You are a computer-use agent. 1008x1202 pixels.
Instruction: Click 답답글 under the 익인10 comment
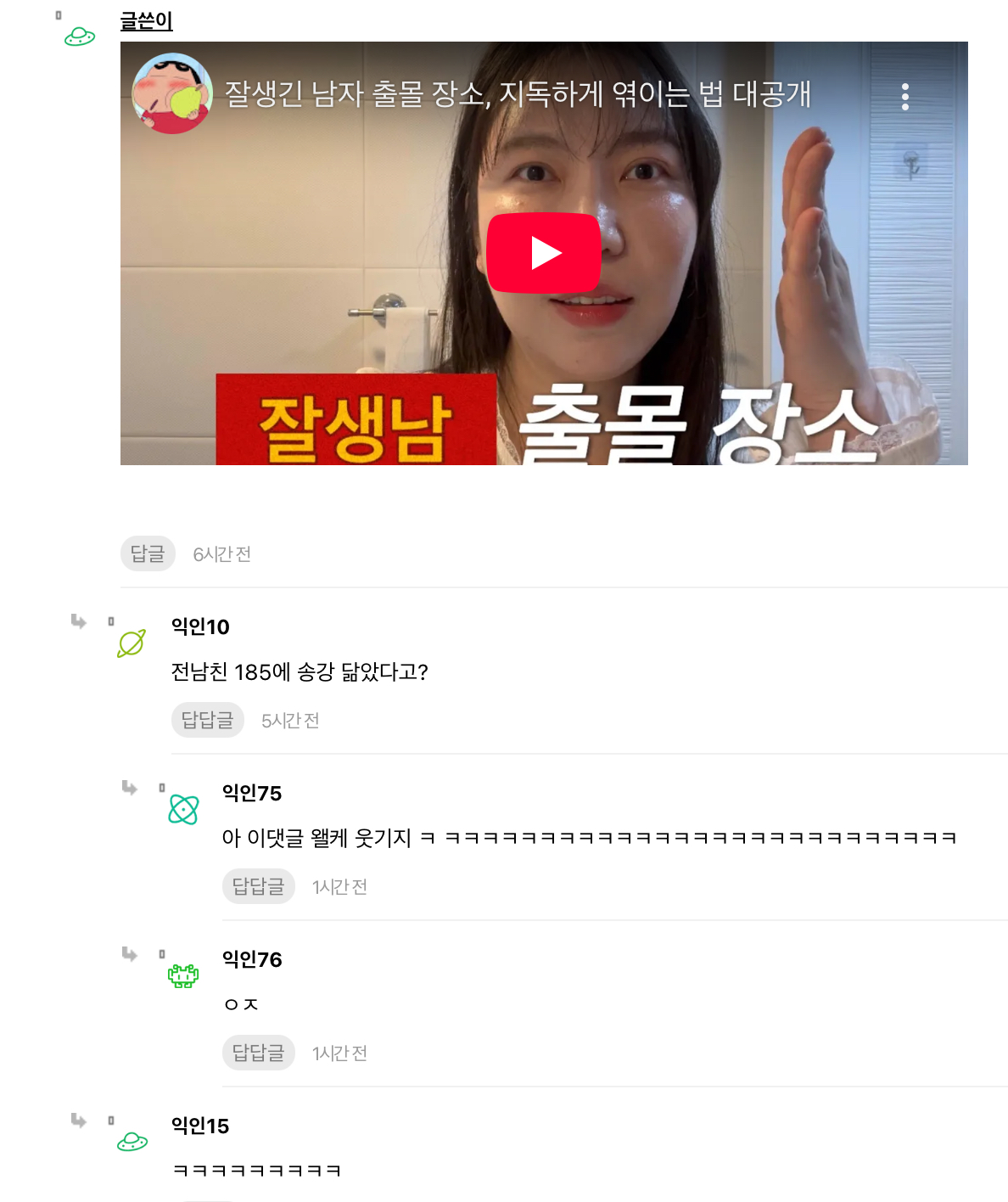click(208, 720)
